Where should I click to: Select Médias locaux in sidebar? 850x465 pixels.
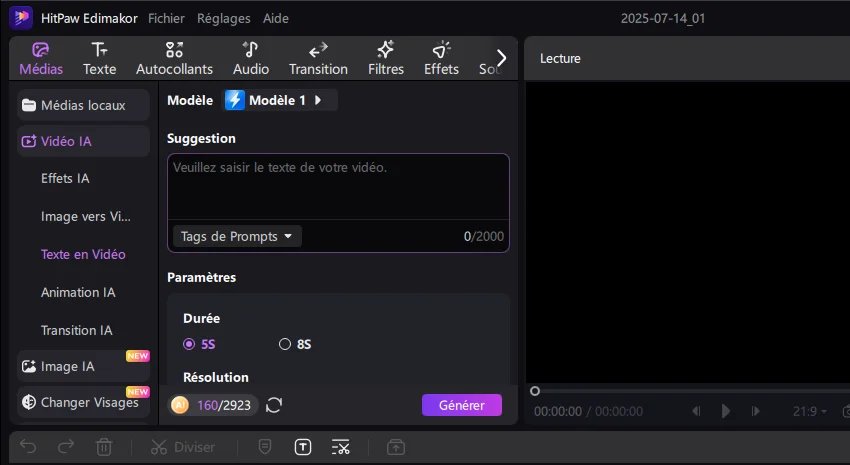(83, 105)
